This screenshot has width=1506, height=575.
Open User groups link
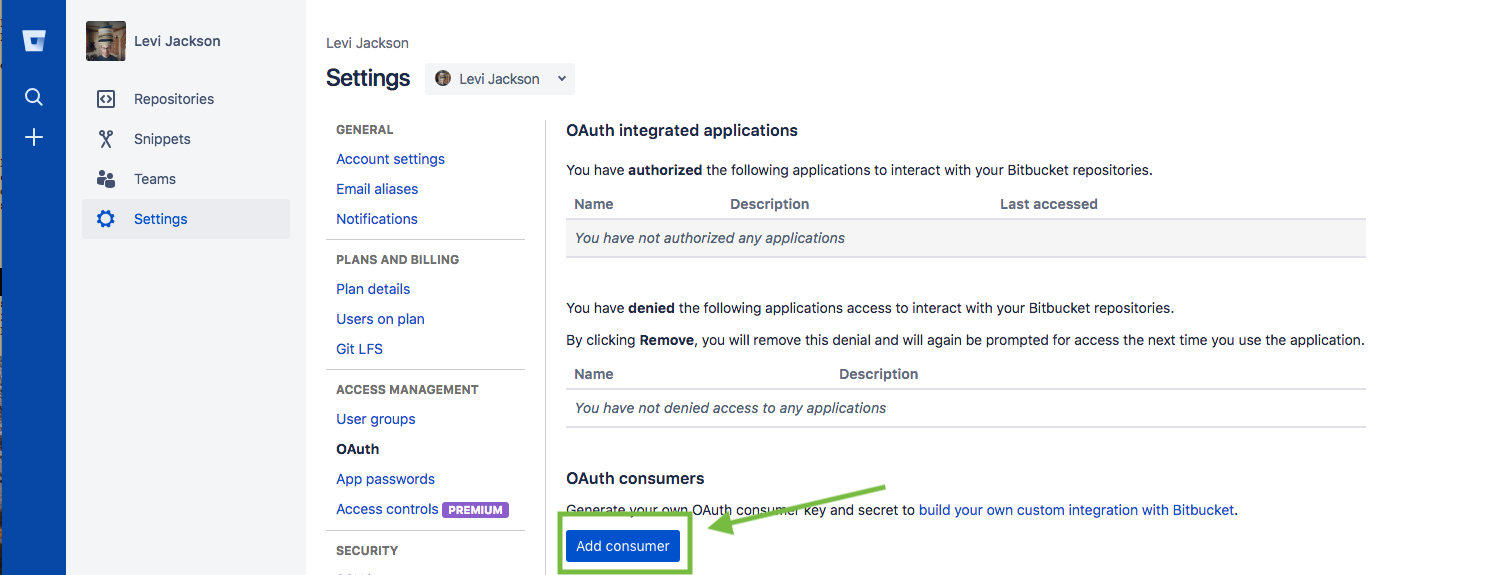point(376,419)
